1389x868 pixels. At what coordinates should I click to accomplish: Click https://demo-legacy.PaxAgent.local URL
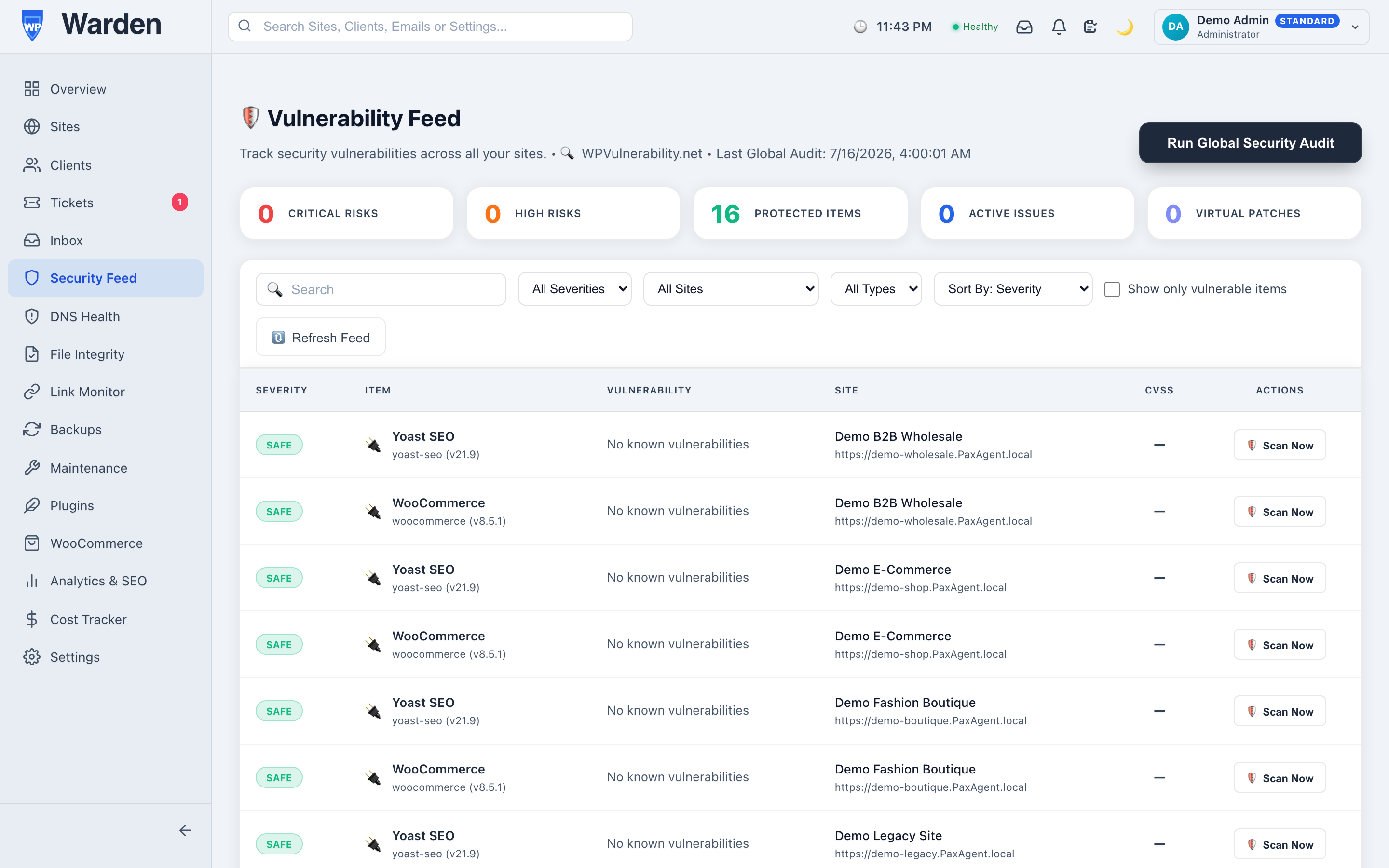point(924,854)
